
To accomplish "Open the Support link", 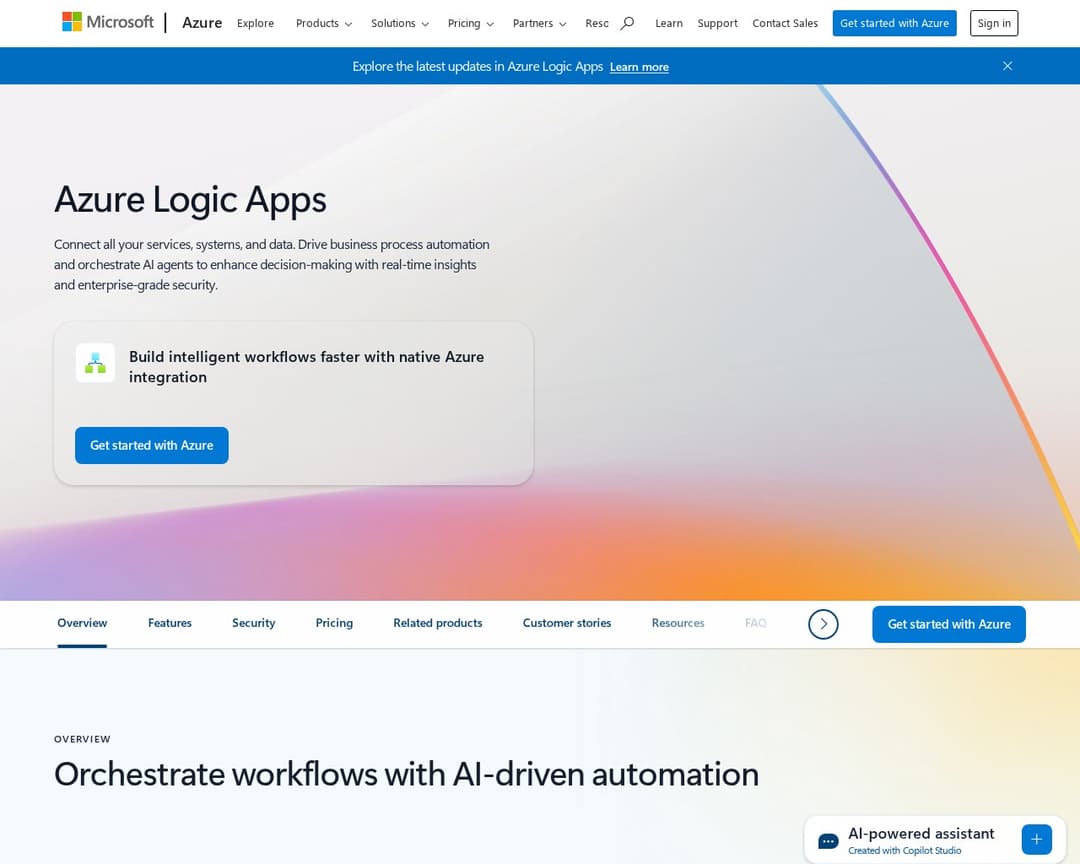I will coord(717,23).
